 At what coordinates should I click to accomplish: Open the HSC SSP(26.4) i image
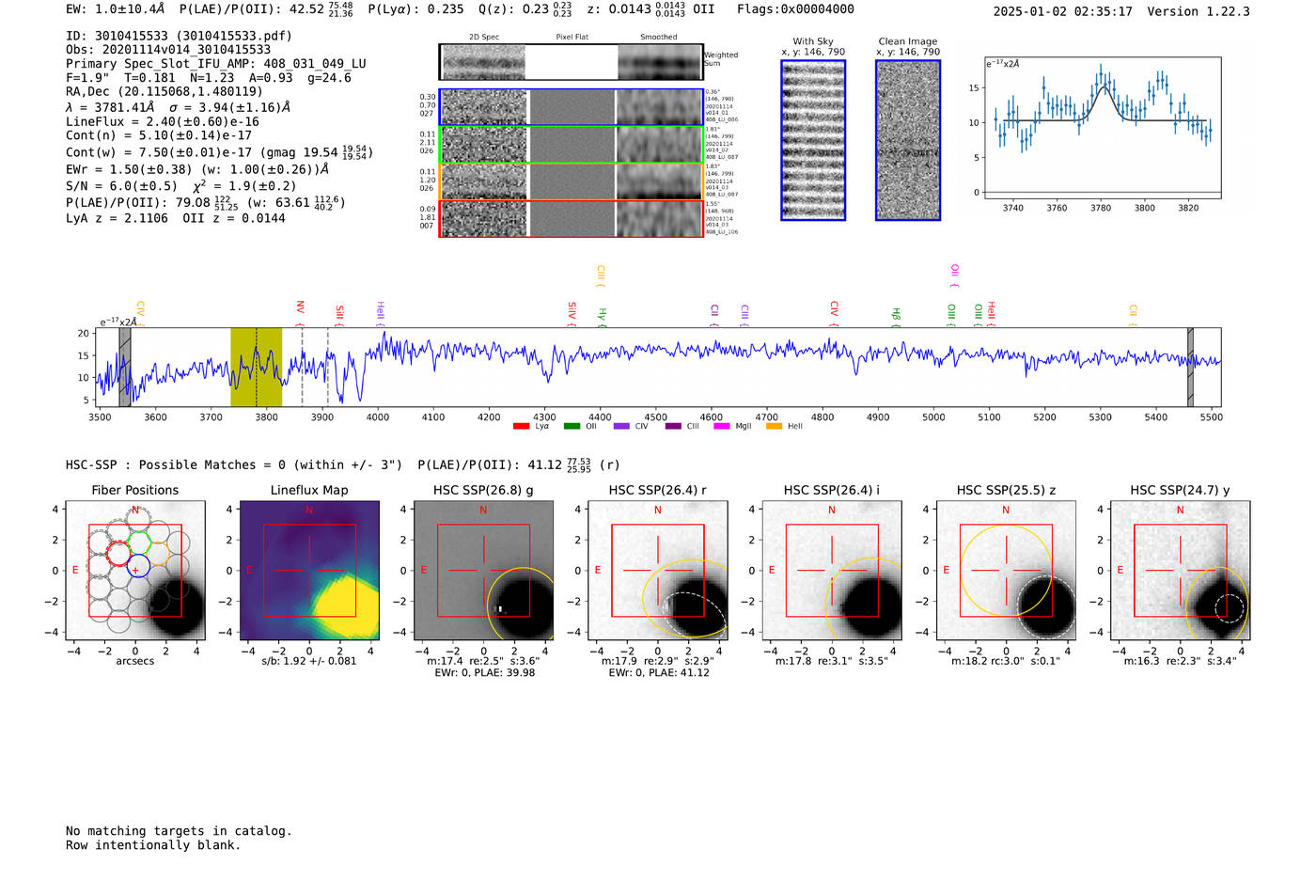tap(832, 571)
